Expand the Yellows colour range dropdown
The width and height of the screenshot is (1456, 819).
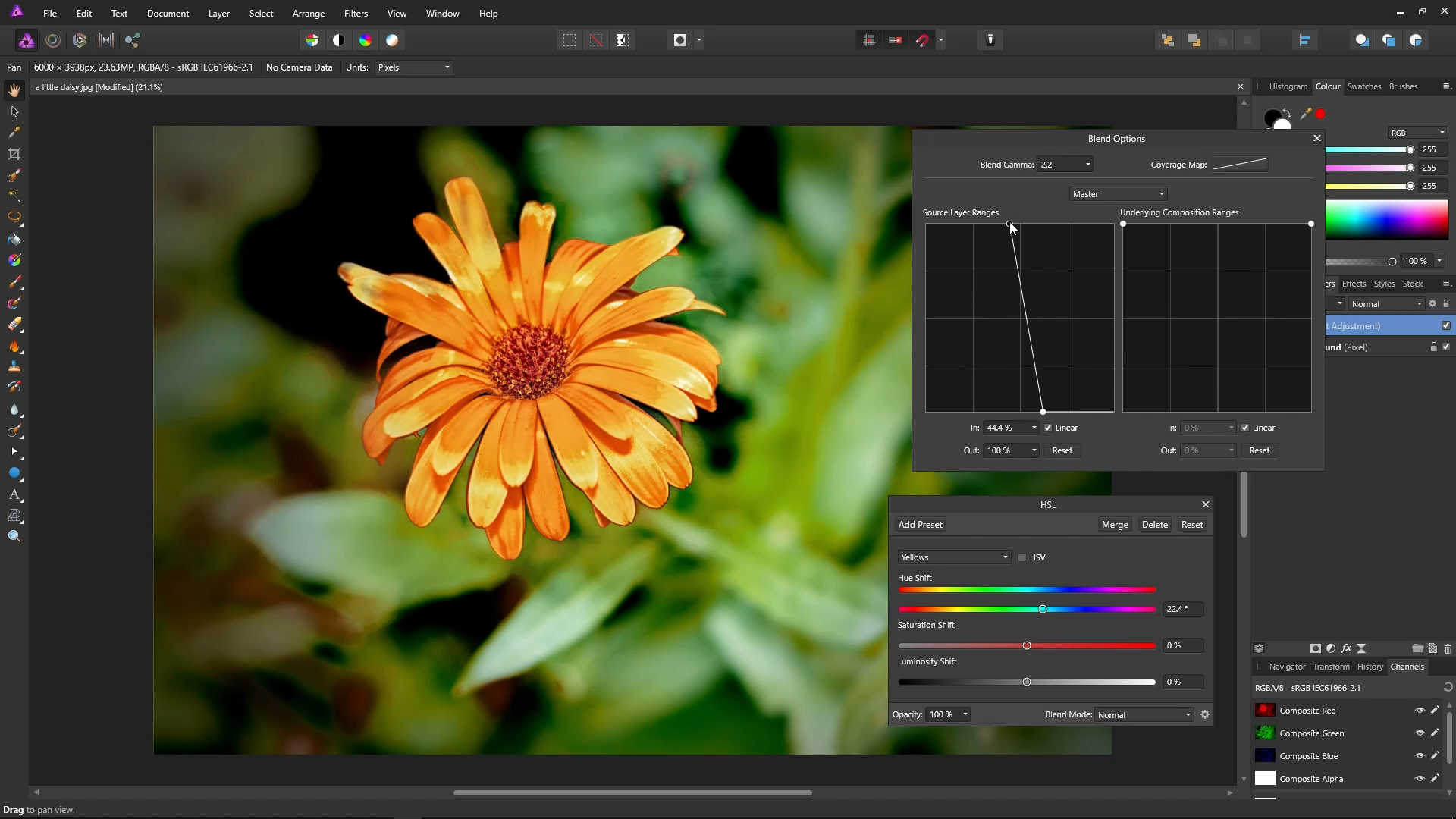tap(954, 557)
